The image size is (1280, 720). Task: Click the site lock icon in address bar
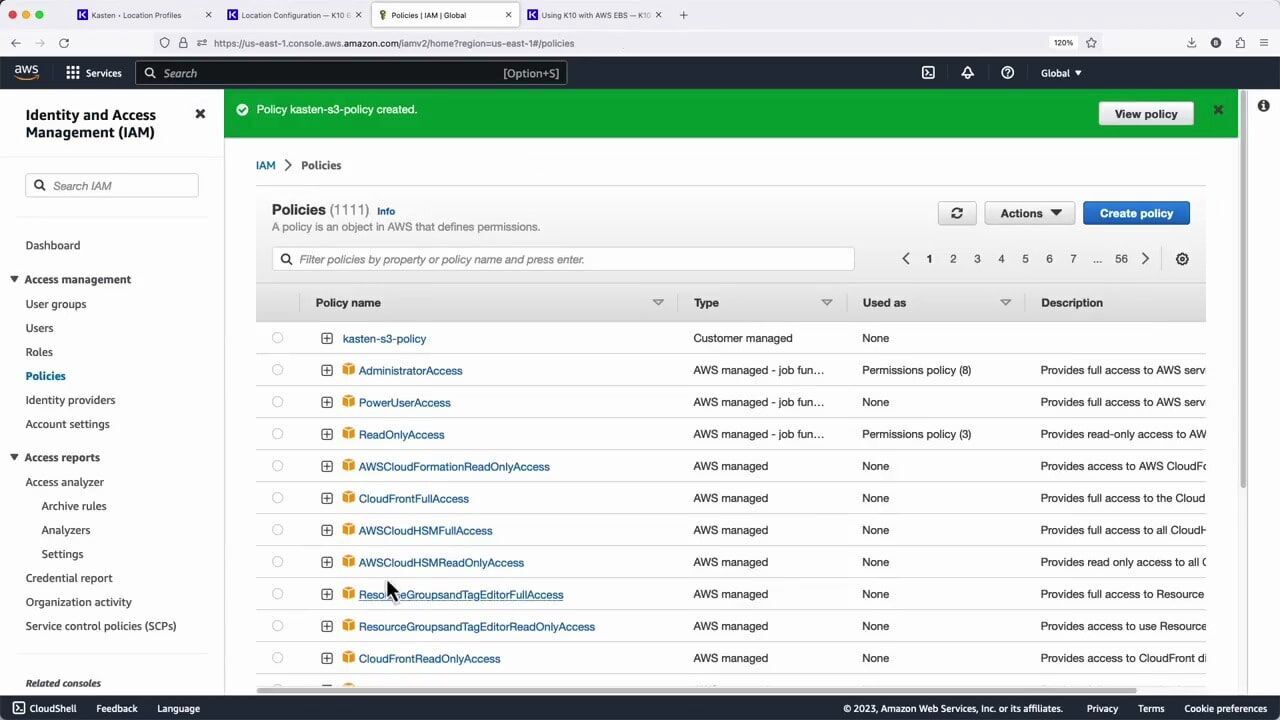(x=183, y=43)
